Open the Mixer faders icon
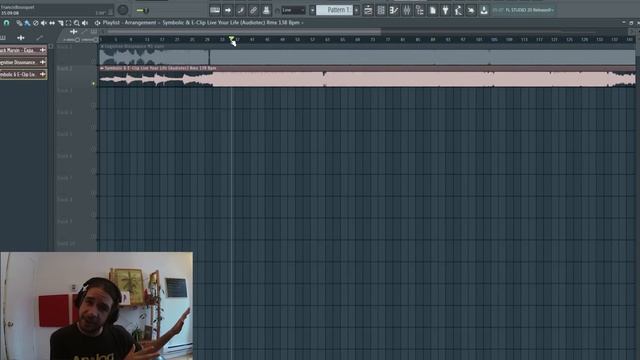Screen dimensions: 640x360 (407, 10)
